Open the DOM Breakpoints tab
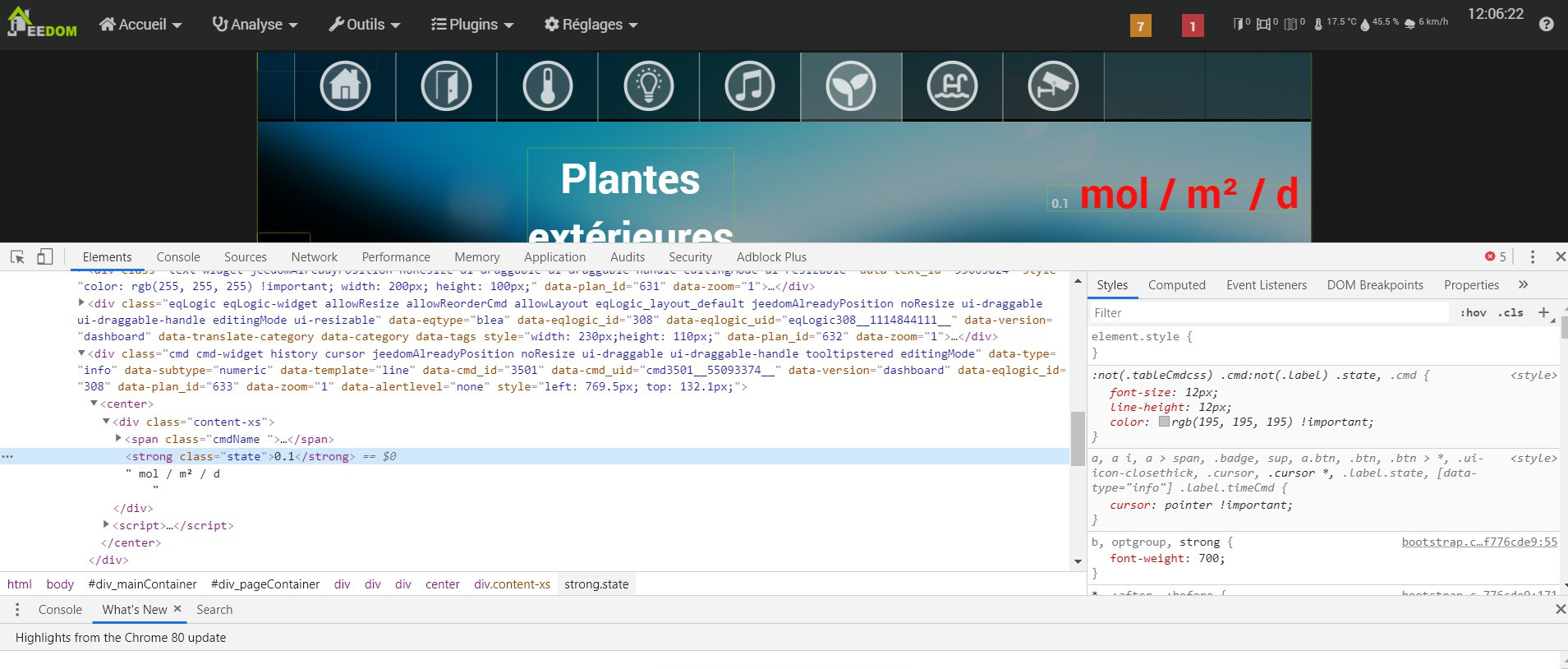Viewport: 1568px width, 669px height. point(1375,285)
